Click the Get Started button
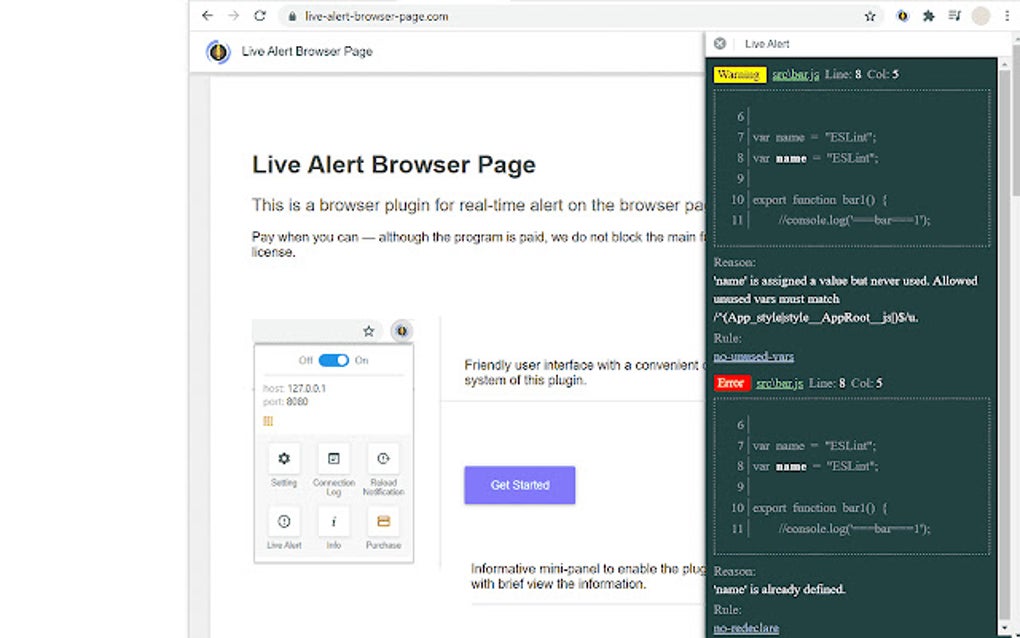The image size is (1020, 638). 519,485
